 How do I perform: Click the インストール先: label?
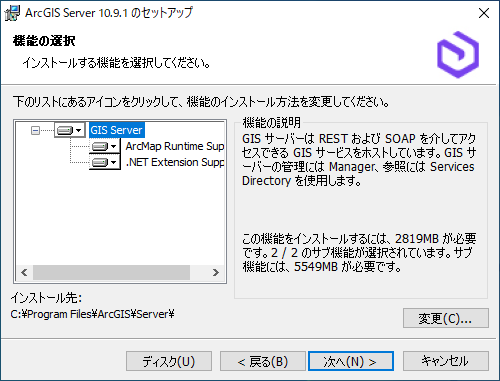pyautogui.click(x=46, y=298)
